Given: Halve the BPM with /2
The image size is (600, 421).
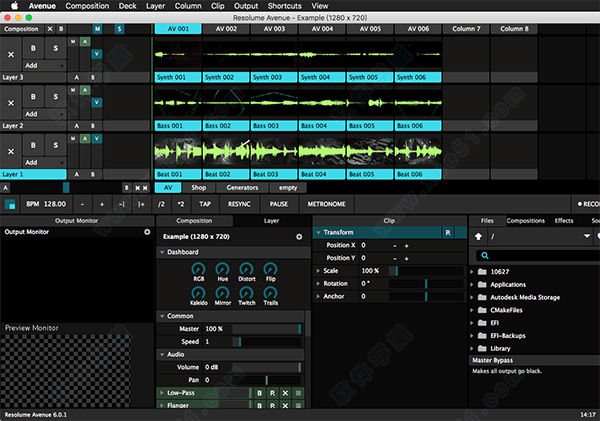Looking at the screenshot, I should tap(161, 204).
